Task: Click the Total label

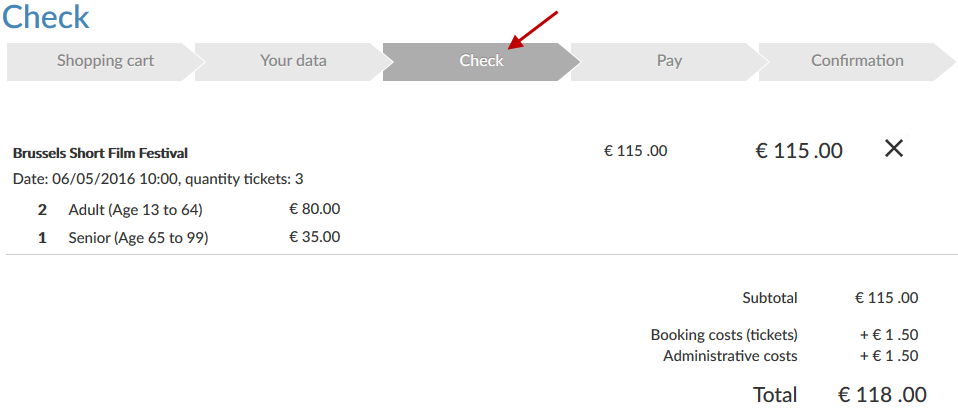Action: 775,395
